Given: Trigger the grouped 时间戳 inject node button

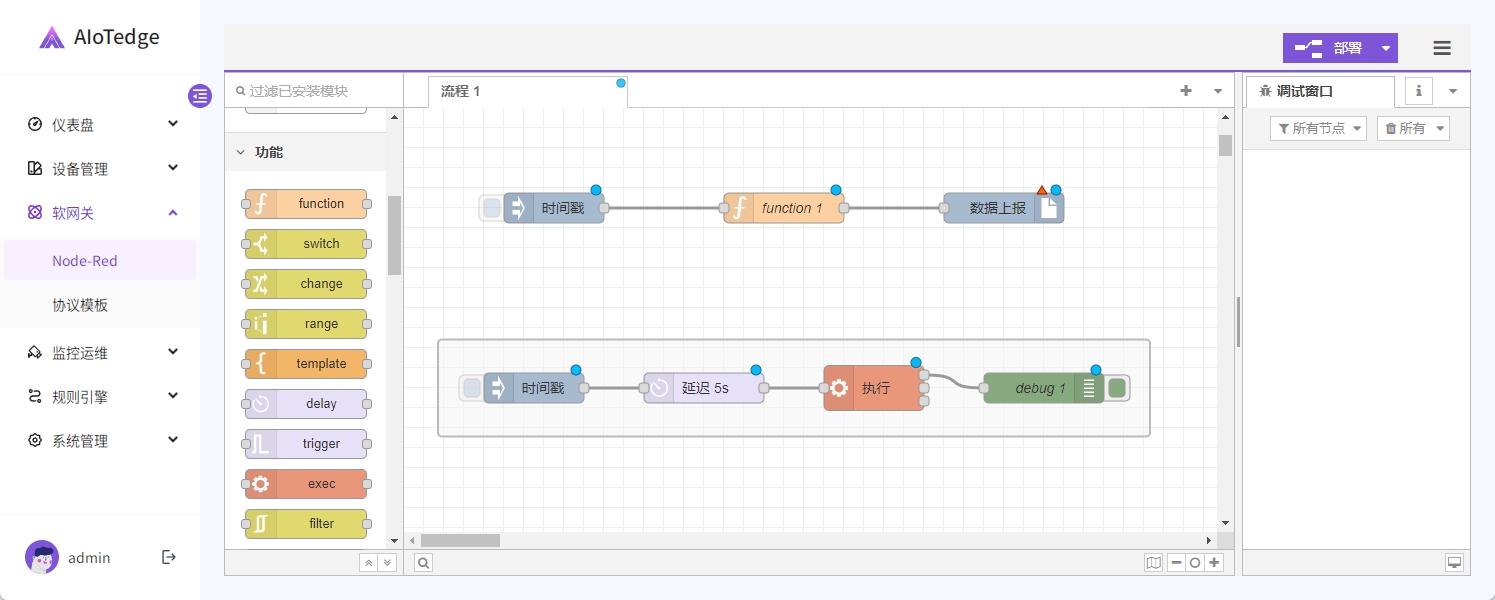Looking at the screenshot, I should point(471,388).
